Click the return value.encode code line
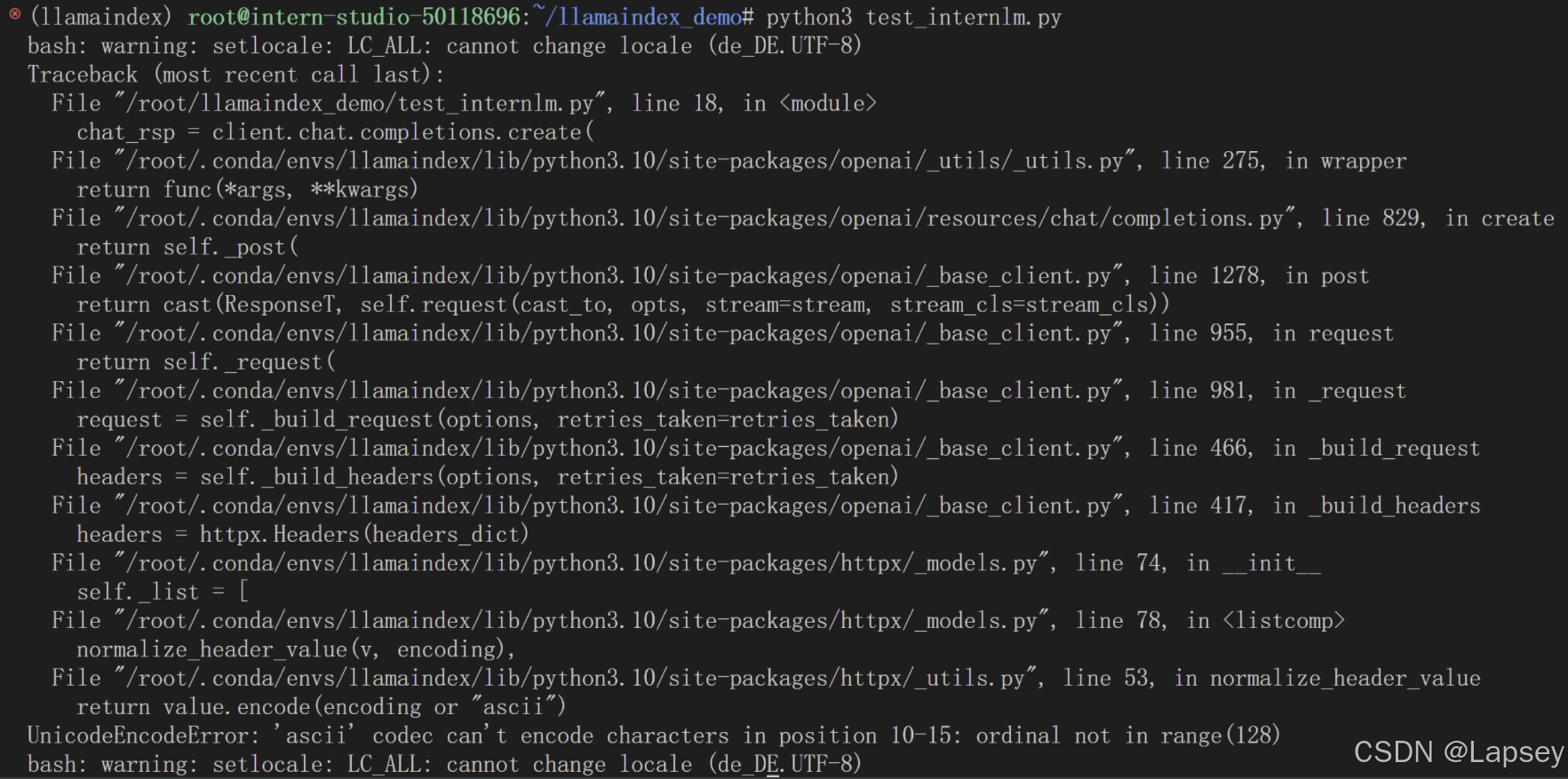 tap(321, 707)
